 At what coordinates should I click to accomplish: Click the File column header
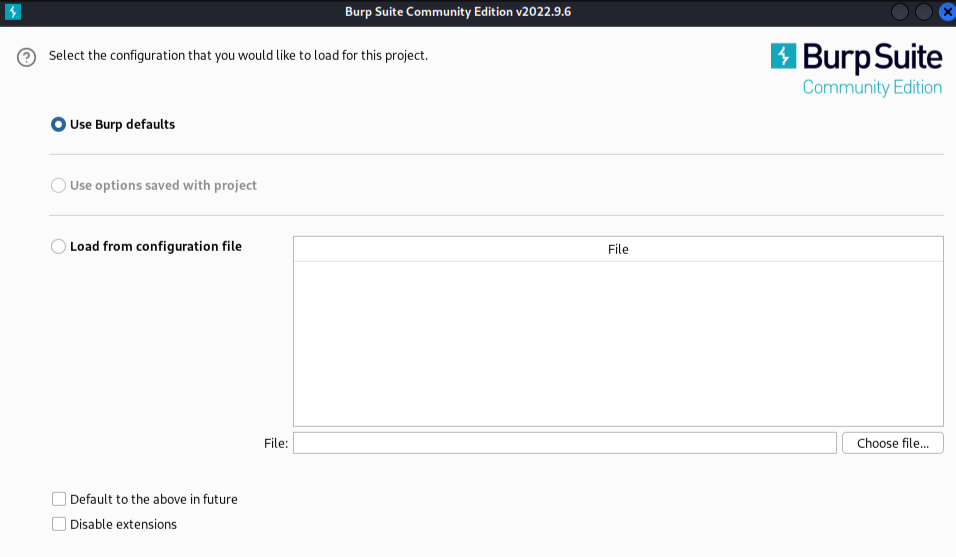coord(618,249)
